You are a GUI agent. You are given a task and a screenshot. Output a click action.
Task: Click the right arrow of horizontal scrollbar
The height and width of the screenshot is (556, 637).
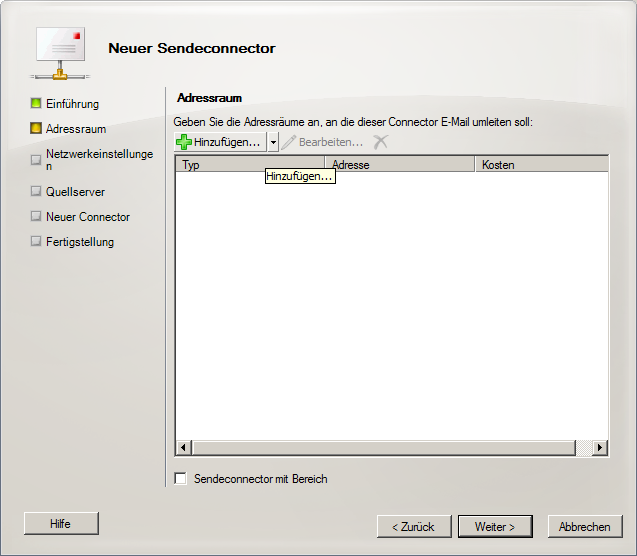point(600,448)
